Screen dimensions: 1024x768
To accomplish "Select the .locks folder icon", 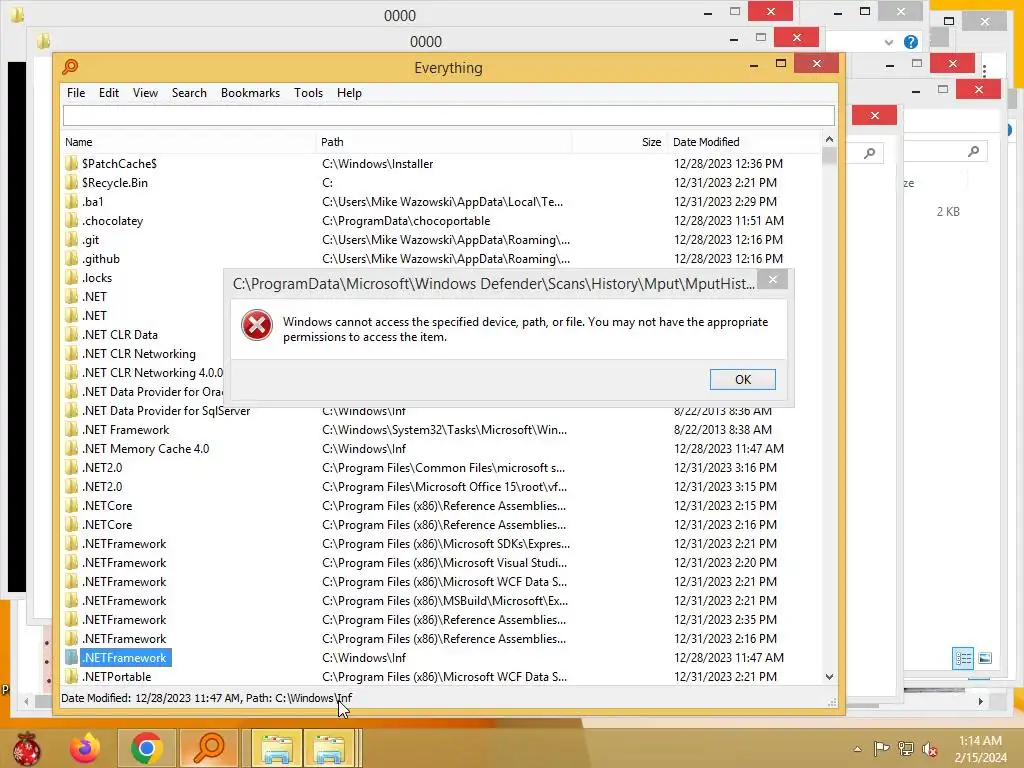I will click(x=71, y=277).
